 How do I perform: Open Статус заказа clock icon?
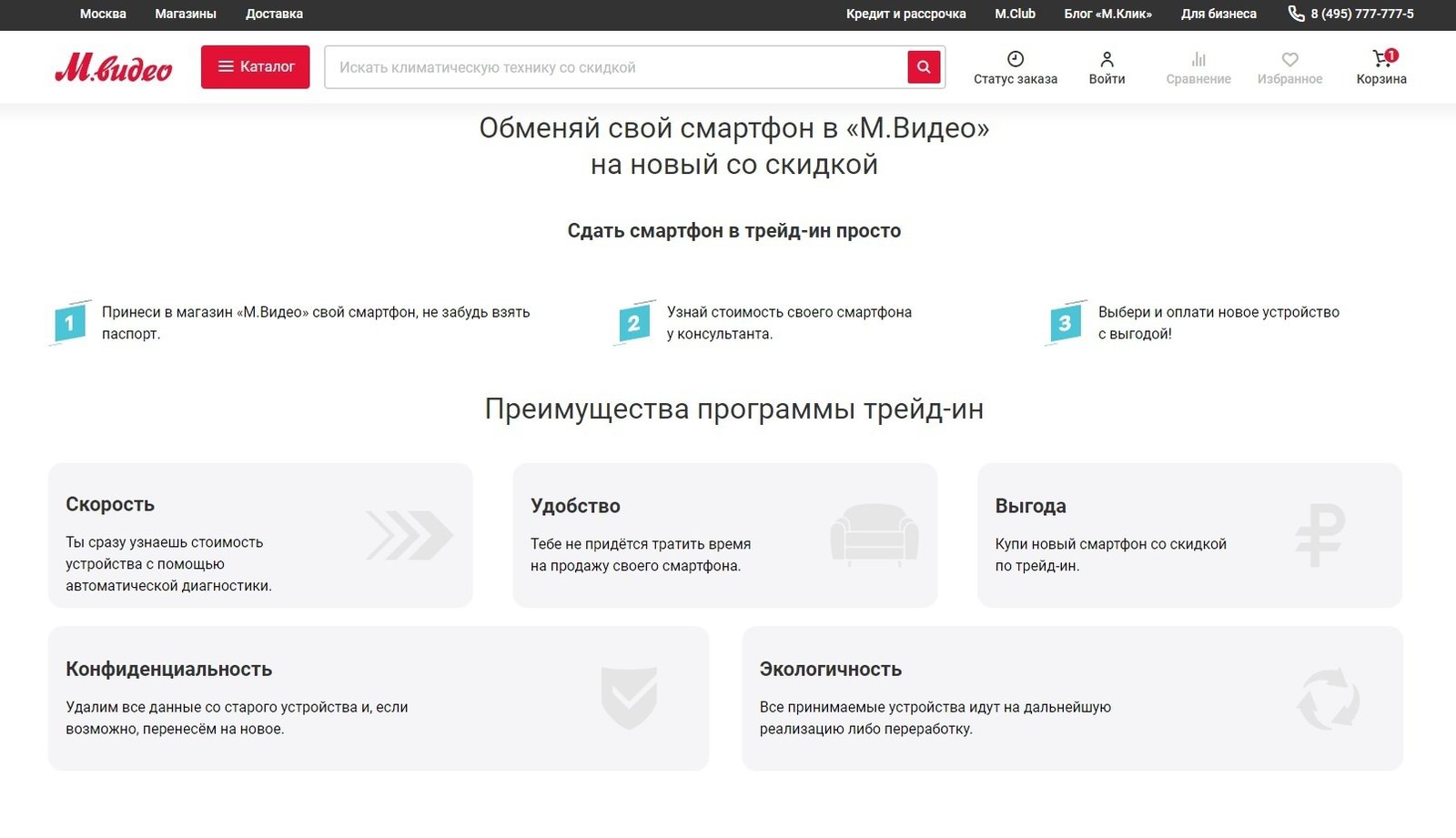1016,59
